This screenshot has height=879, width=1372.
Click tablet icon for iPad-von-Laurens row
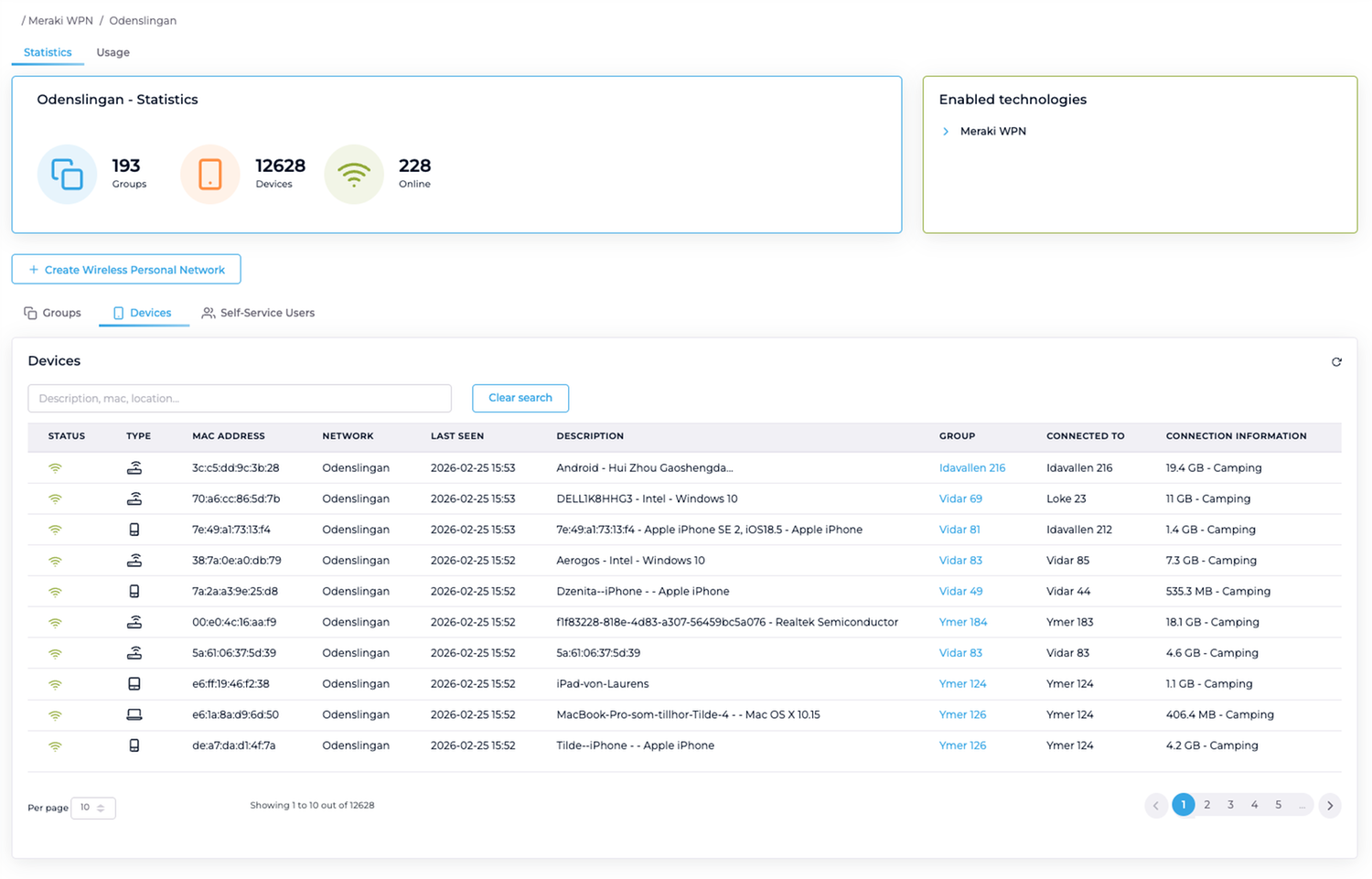click(x=134, y=684)
